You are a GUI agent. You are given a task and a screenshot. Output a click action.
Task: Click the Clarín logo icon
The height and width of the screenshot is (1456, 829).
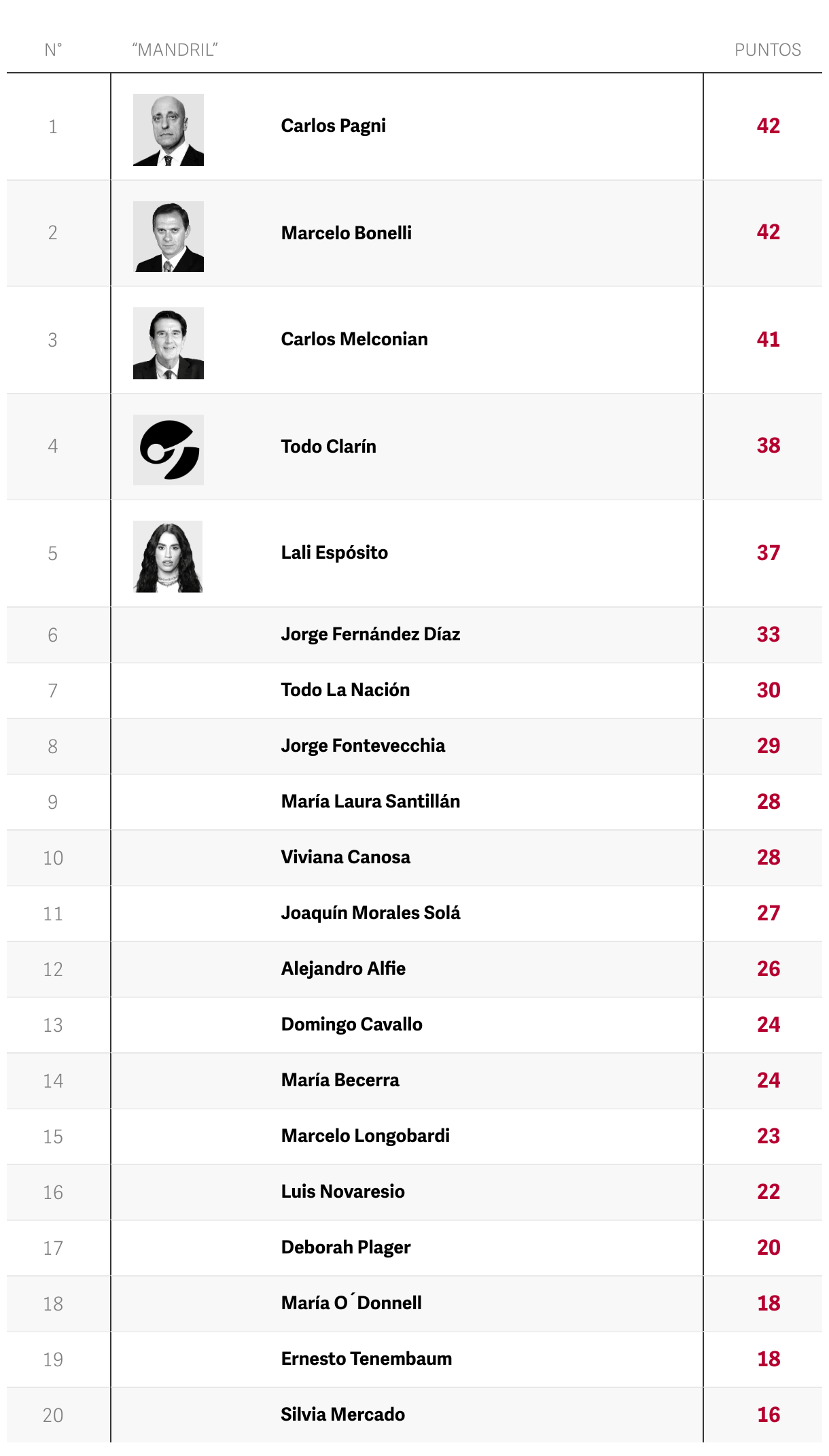(x=169, y=450)
